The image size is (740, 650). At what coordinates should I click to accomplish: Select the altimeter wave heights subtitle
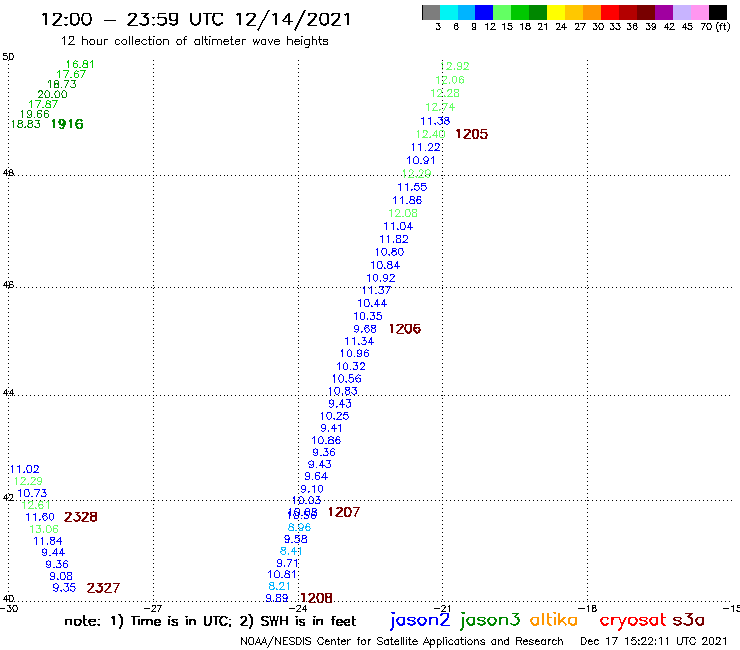point(194,41)
